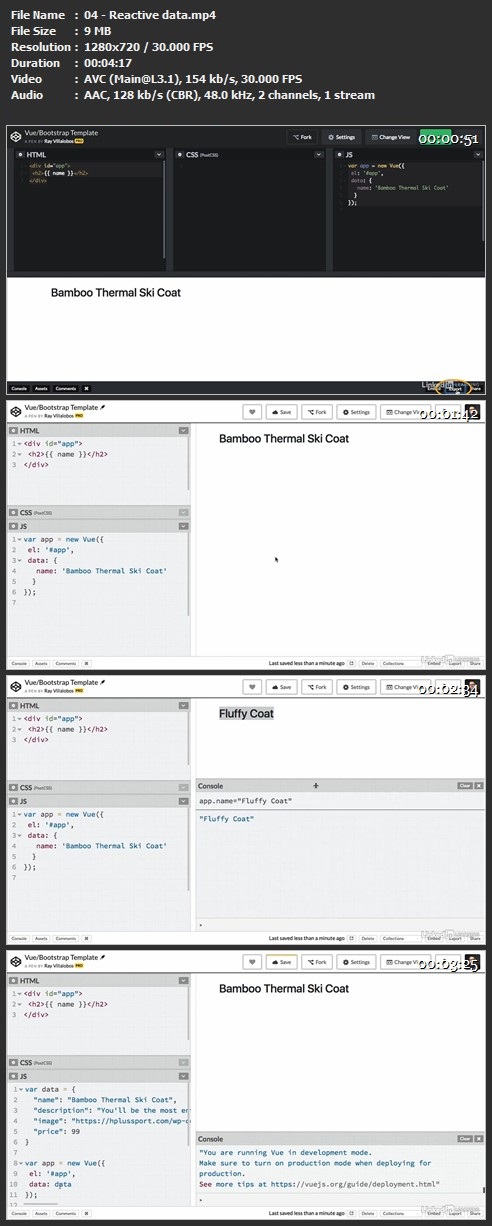
Task: Click CodePen logo in the 00:02:34 frame
Action: (16, 686)
